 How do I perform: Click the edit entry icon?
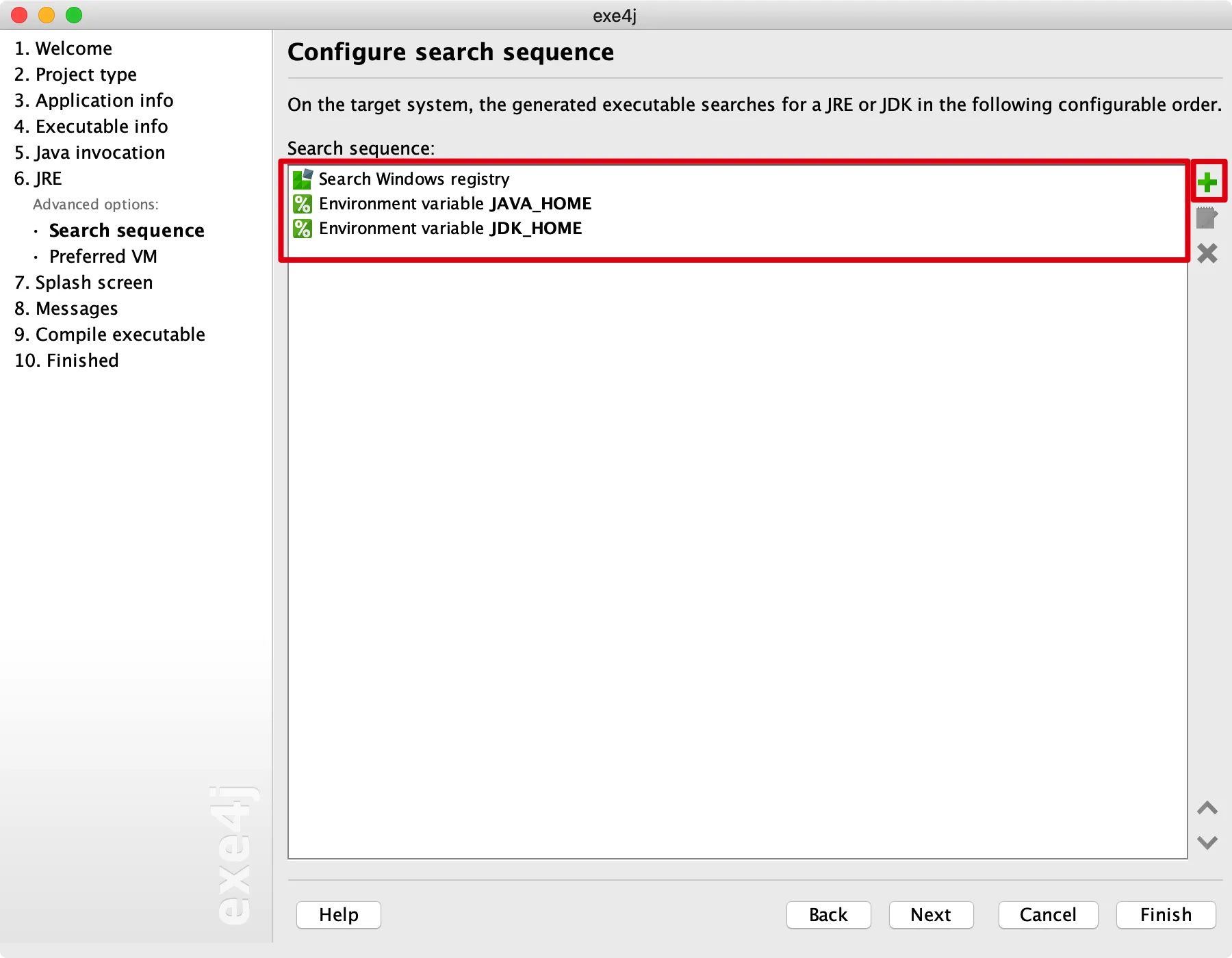1207,218
